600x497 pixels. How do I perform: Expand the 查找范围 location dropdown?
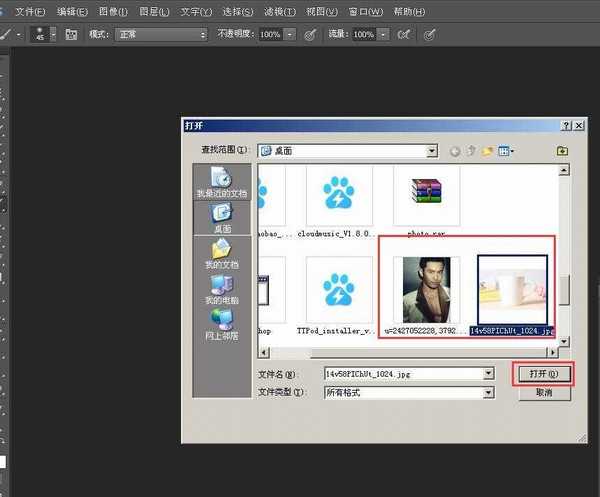[x=432, y=151]
